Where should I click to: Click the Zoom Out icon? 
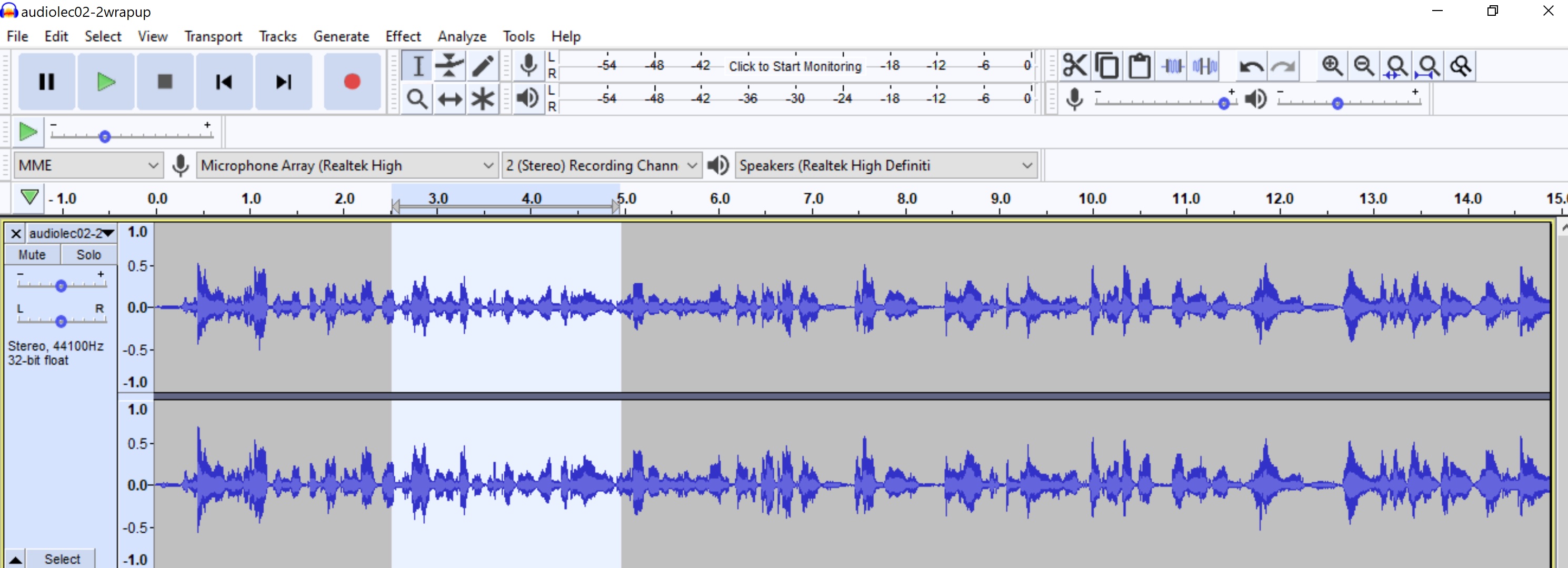coord(1364,66)
